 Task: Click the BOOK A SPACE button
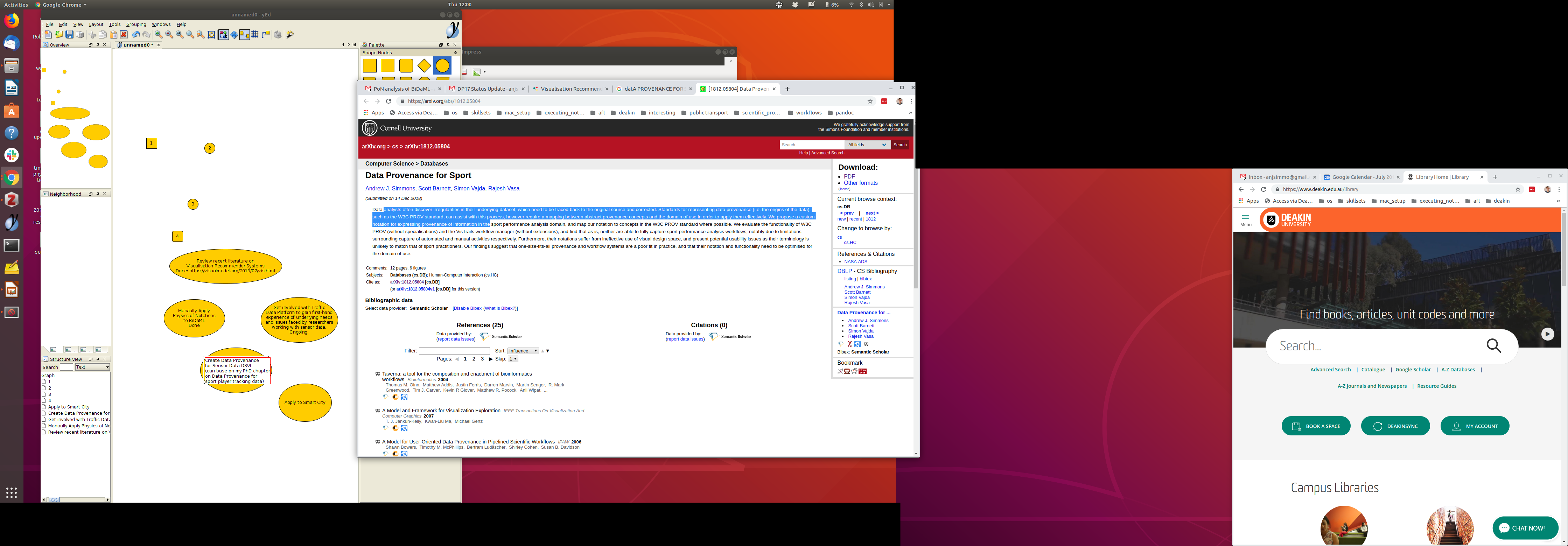click(1316, 426)
